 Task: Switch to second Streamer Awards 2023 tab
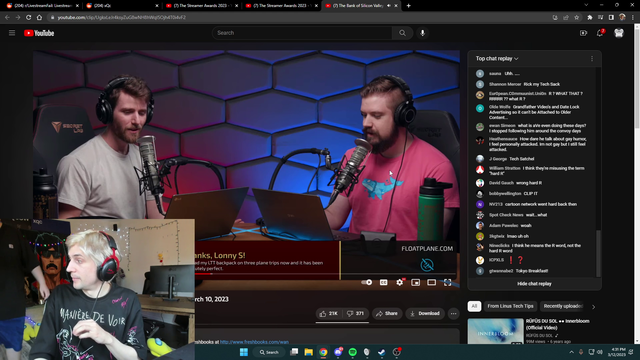click(282, 6)
